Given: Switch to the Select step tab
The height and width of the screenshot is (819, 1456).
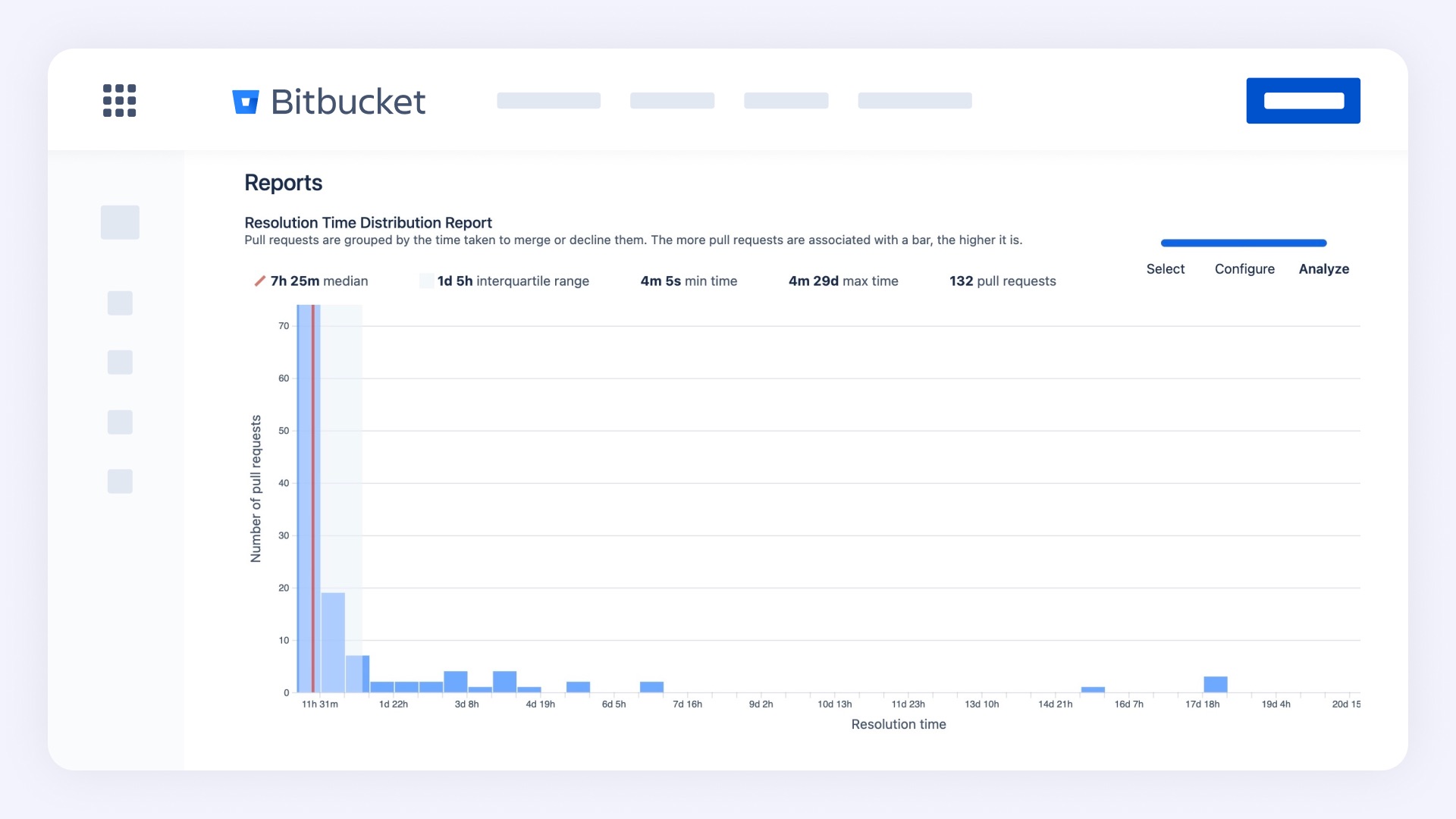Looking at the screenshot, I should click(1165, 269).
